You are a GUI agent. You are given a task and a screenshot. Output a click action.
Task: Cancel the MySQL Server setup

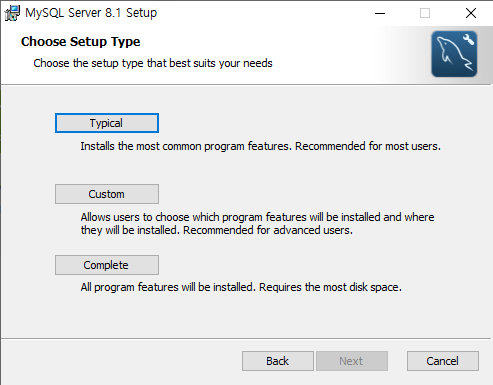(443, 361)
